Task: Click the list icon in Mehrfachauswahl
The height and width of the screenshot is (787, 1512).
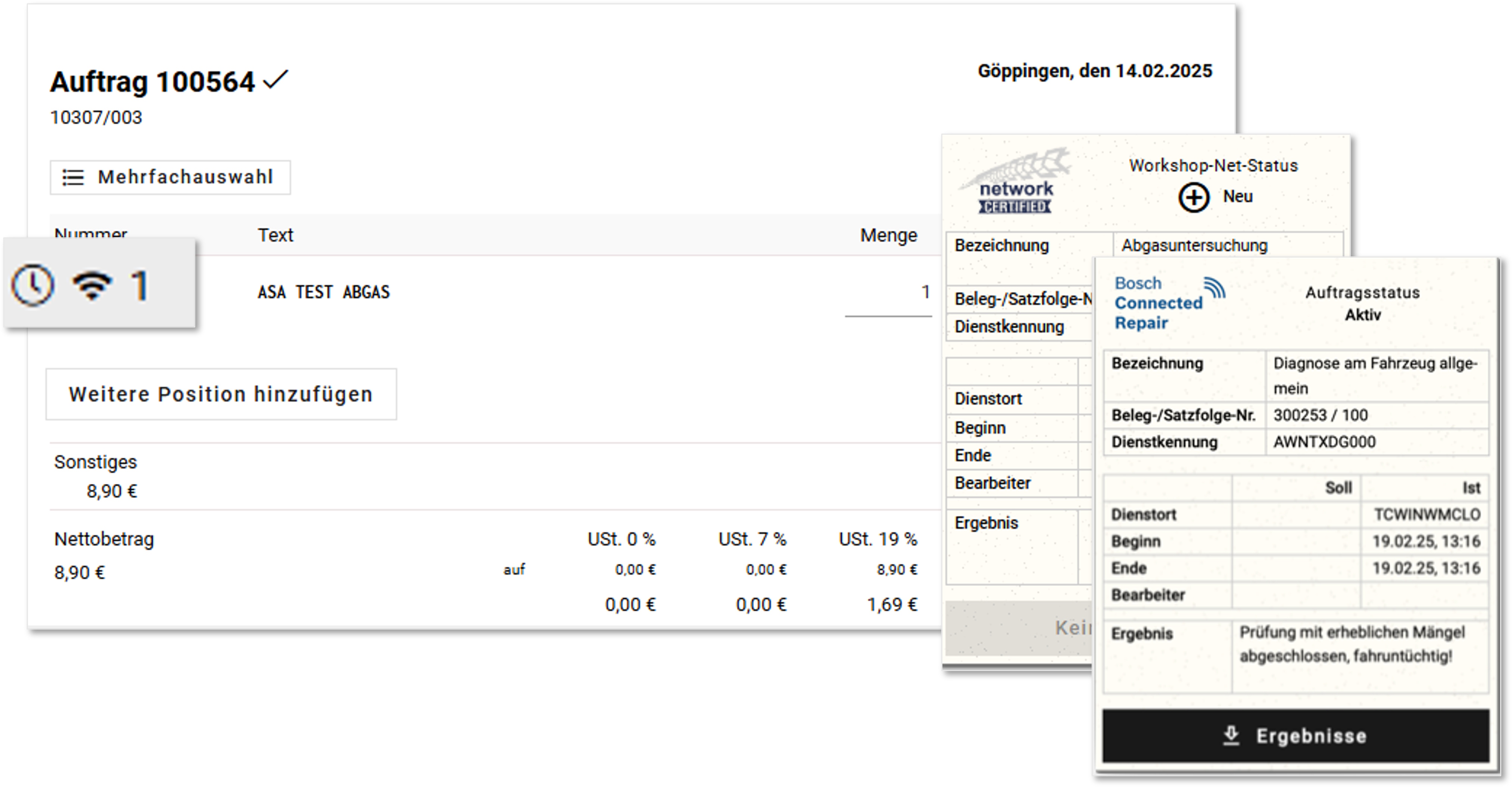Action: point(74,177)
